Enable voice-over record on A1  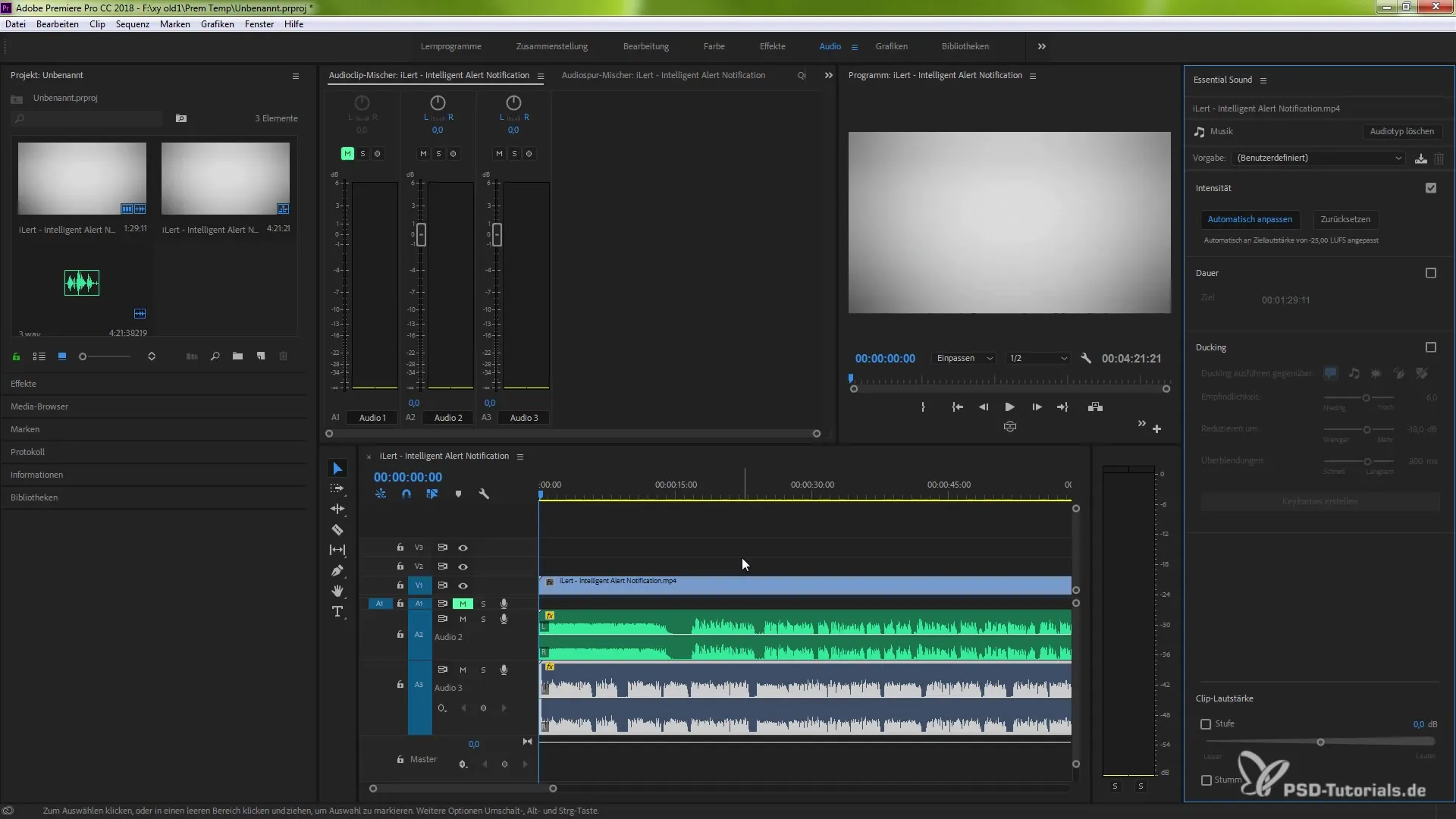point(504,604)
